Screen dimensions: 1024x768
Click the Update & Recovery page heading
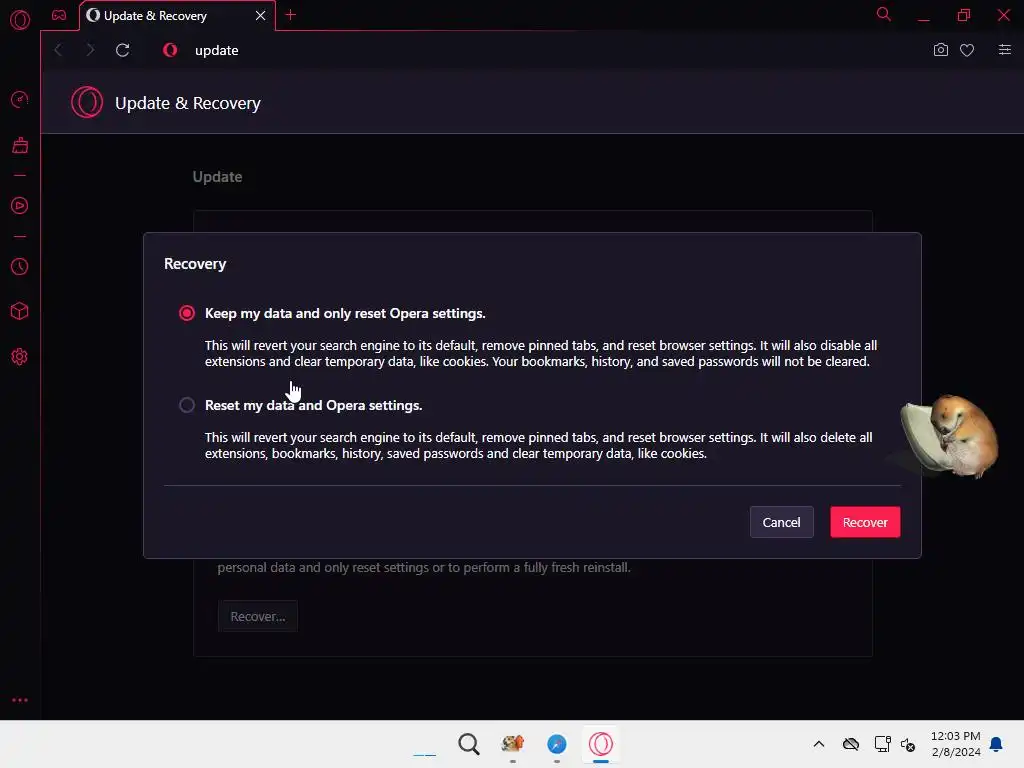coord(188,103)
